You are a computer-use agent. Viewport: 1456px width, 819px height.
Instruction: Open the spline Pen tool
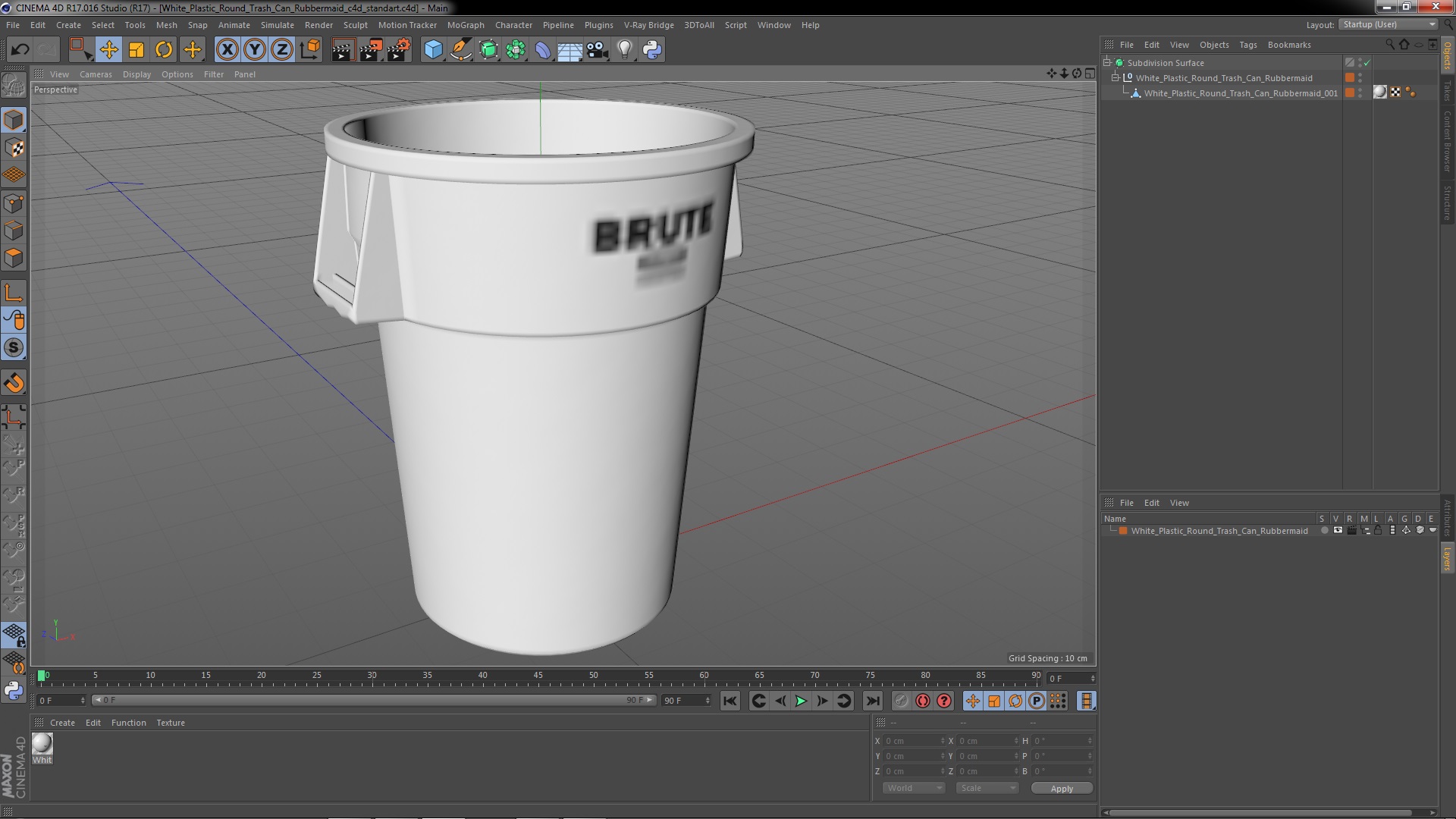[461, 50]
